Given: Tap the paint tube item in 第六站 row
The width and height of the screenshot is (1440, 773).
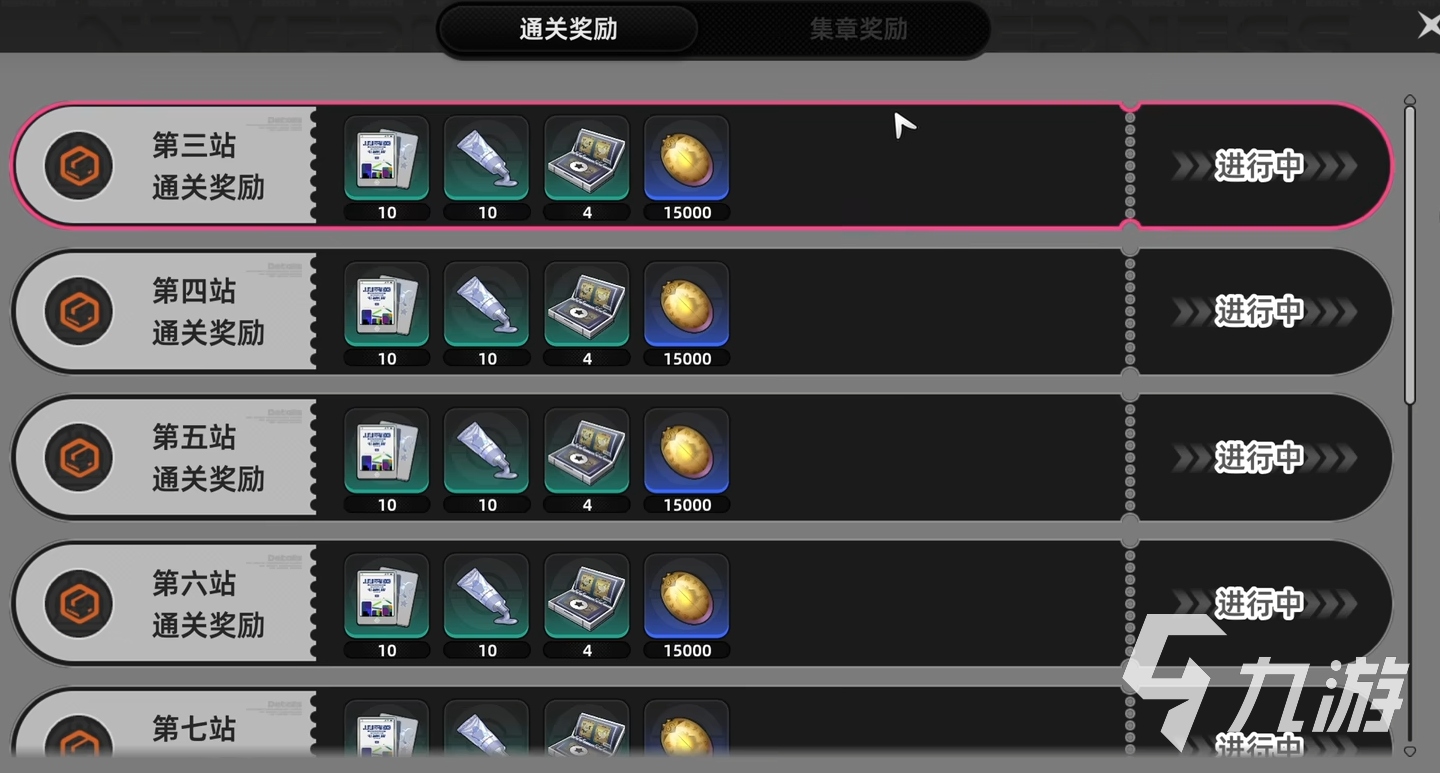Looking at the screenshot, I should pos(487,597).
